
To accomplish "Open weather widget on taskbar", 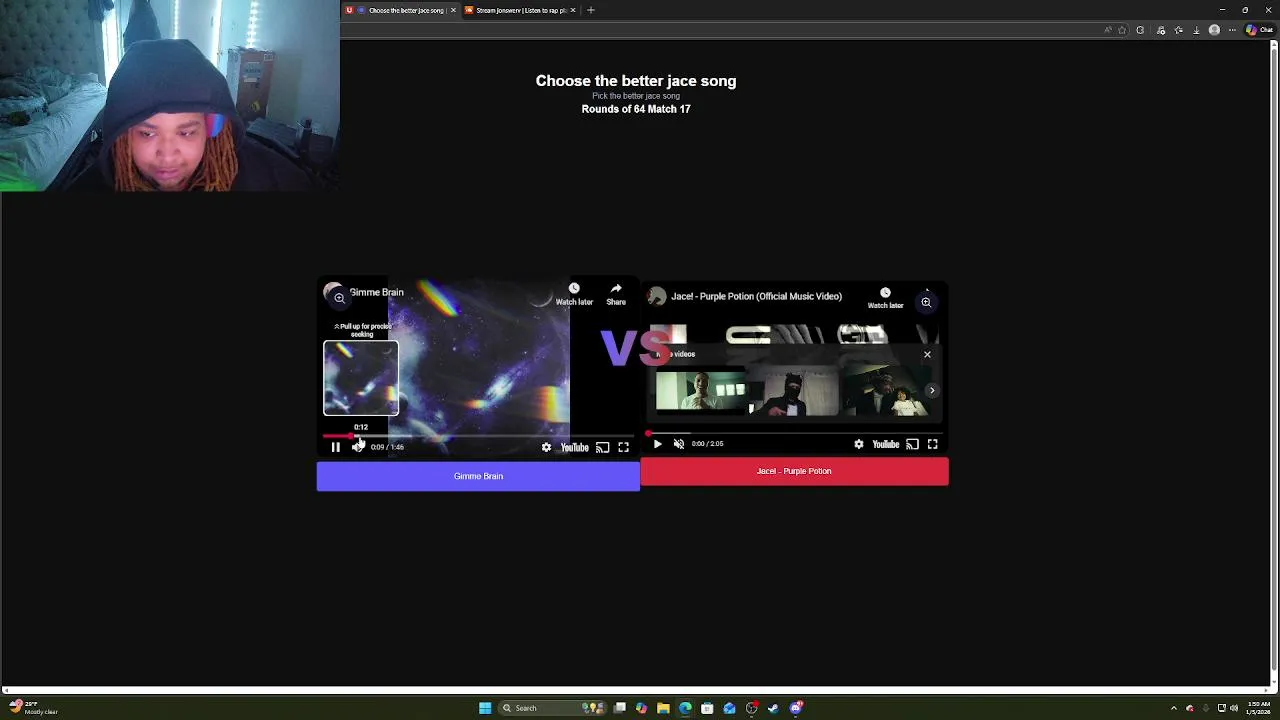I will tap(33, 708).
